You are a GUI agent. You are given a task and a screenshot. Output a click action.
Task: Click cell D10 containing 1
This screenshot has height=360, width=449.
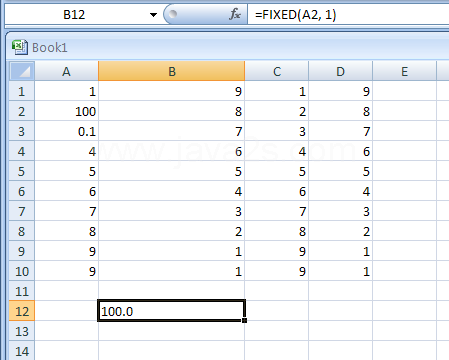pyautogui.click(x=340, y=271)
